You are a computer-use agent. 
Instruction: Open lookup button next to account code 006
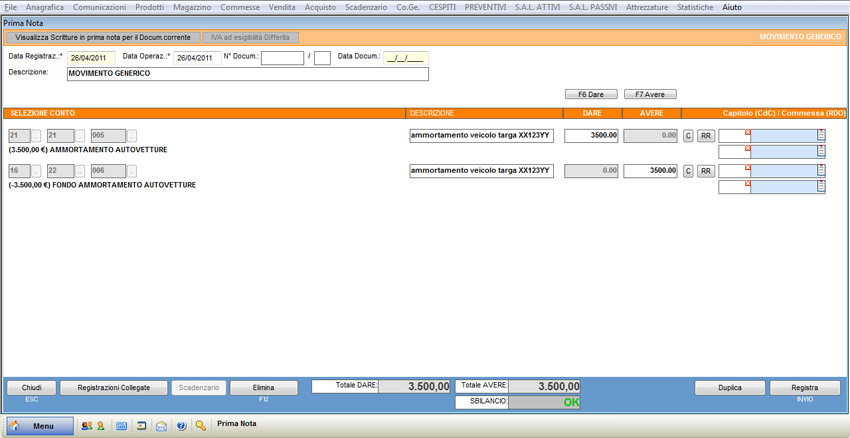click(132, 171)
